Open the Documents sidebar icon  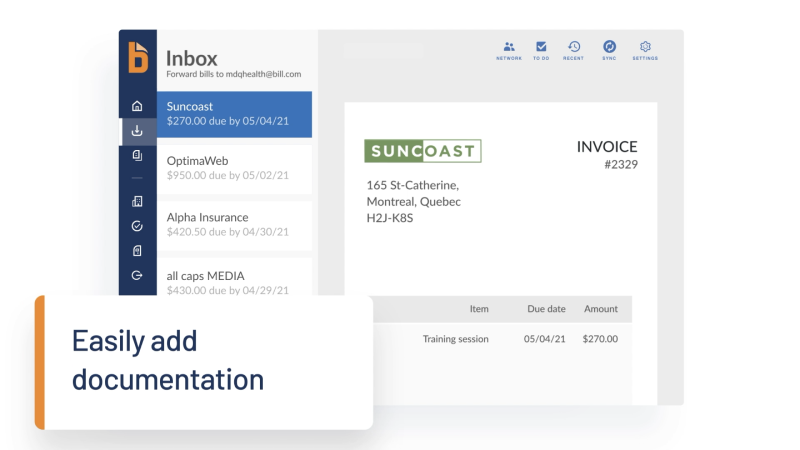[x=137, y=156]
